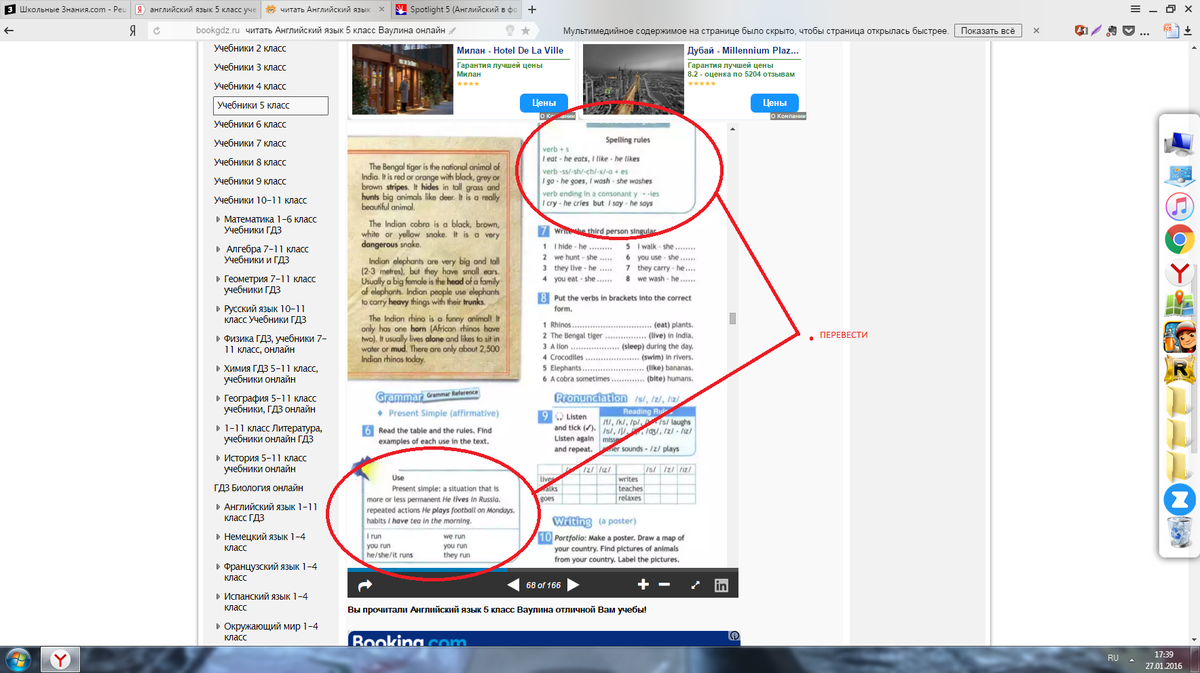Open Учебники 7 класс link
This screenshot has height=673, width=1200.
coord(250,143)
